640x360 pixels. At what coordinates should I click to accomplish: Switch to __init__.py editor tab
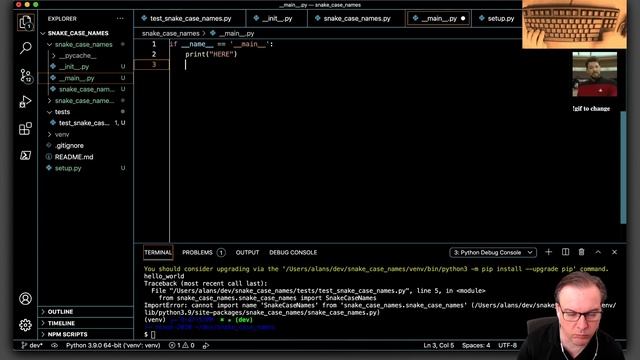coord(277,18)
